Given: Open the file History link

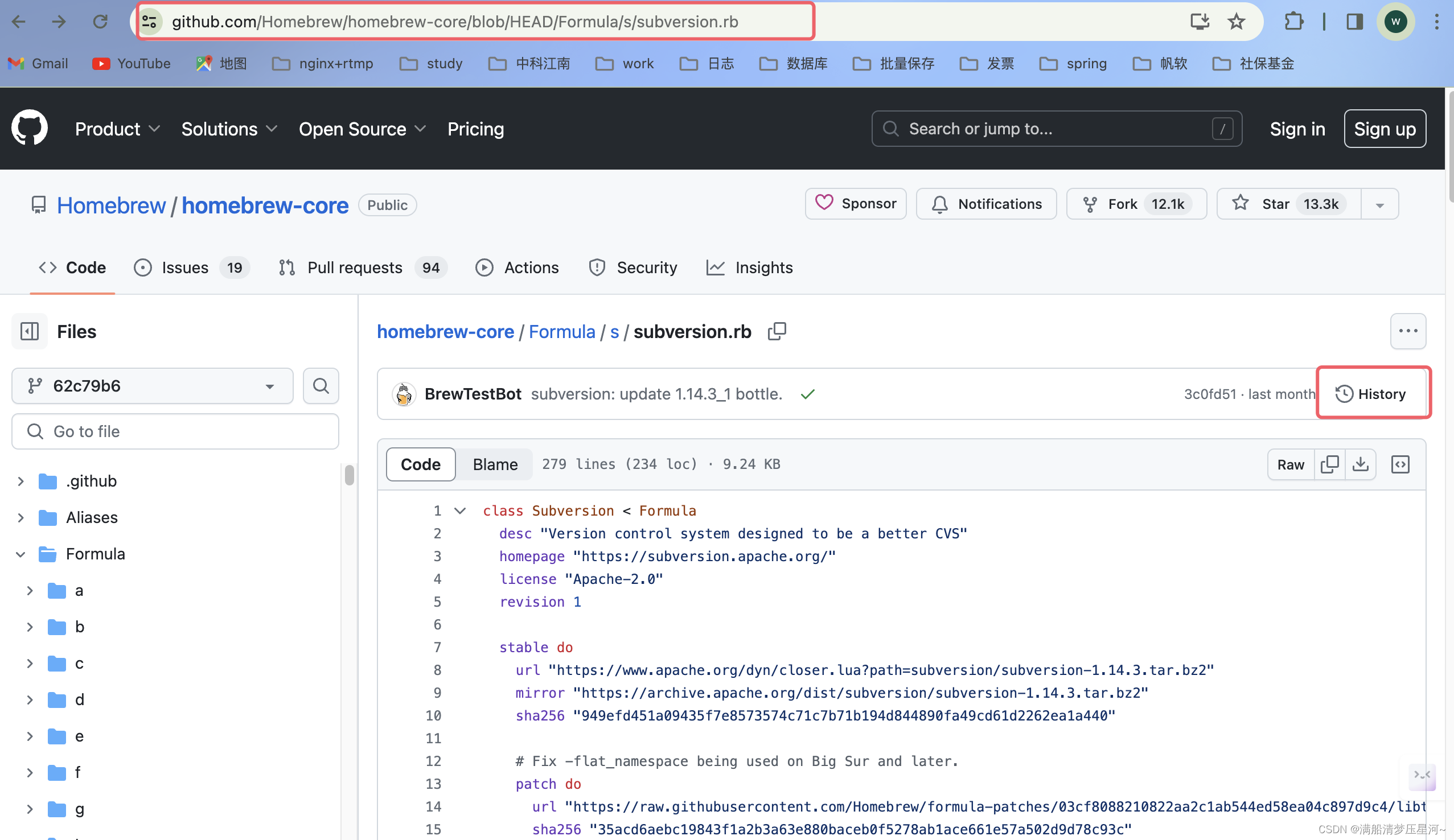Looking at the screenshot, I should (x=1372, y=393).
